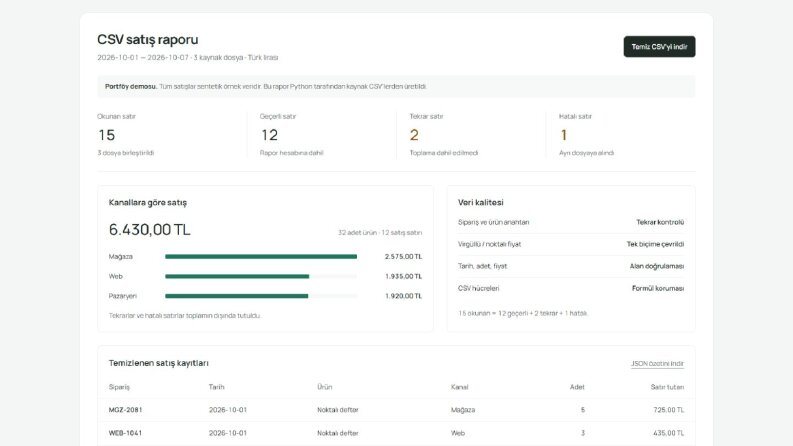793x446 pixels.
Task: Click the Mağaza sales progress bar
Action: [x=261, y=257]
